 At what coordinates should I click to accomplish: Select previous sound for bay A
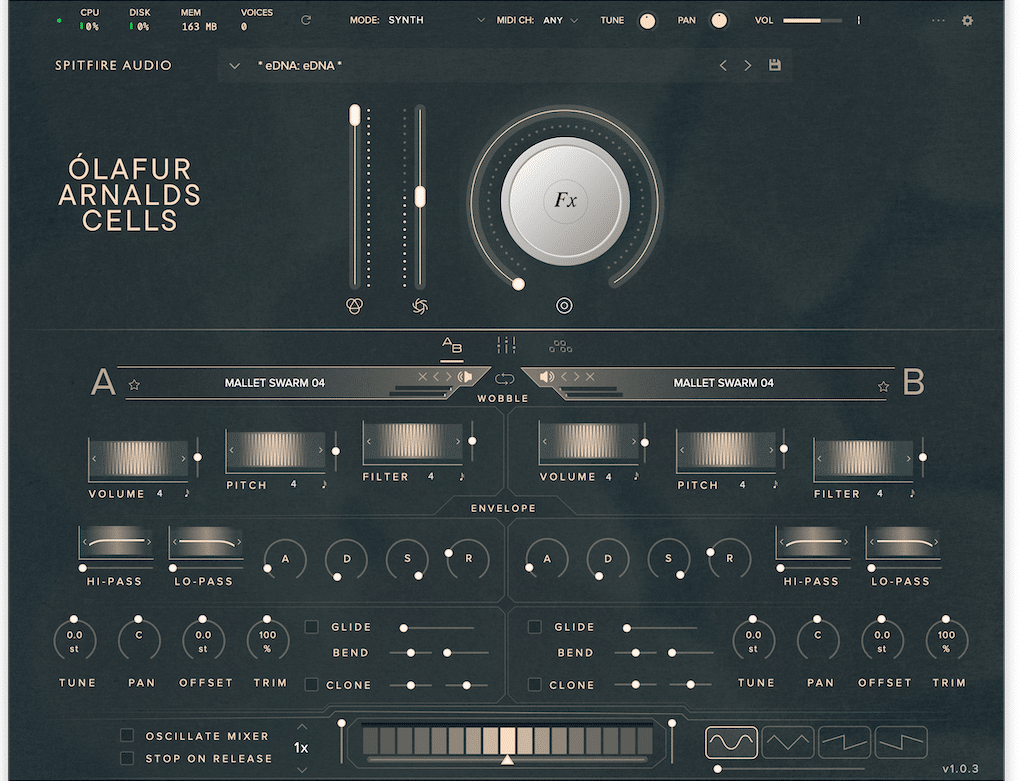[x=436, y=377]
